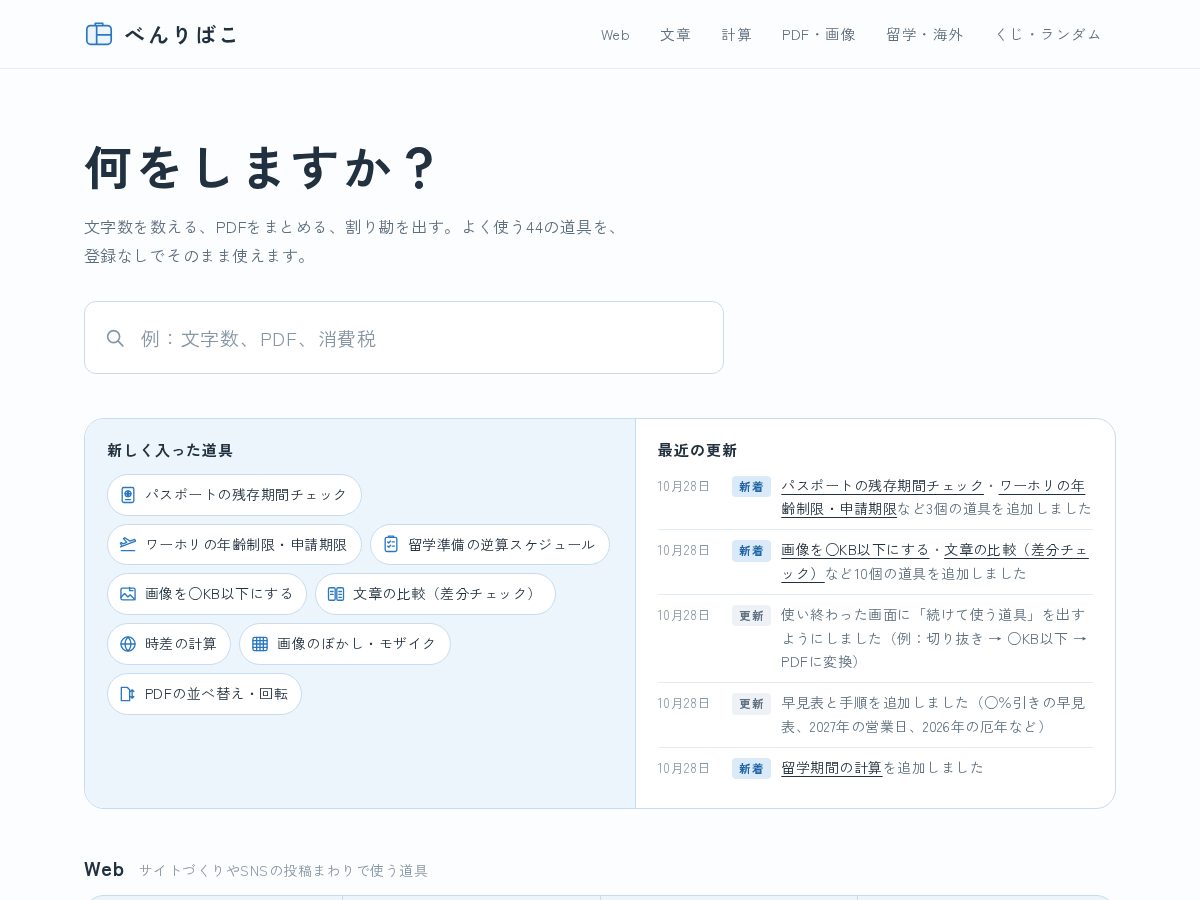Open the くじ・ランダム menu in the header
This screenshot has width=1200, height=900.
pos(1047,35)
